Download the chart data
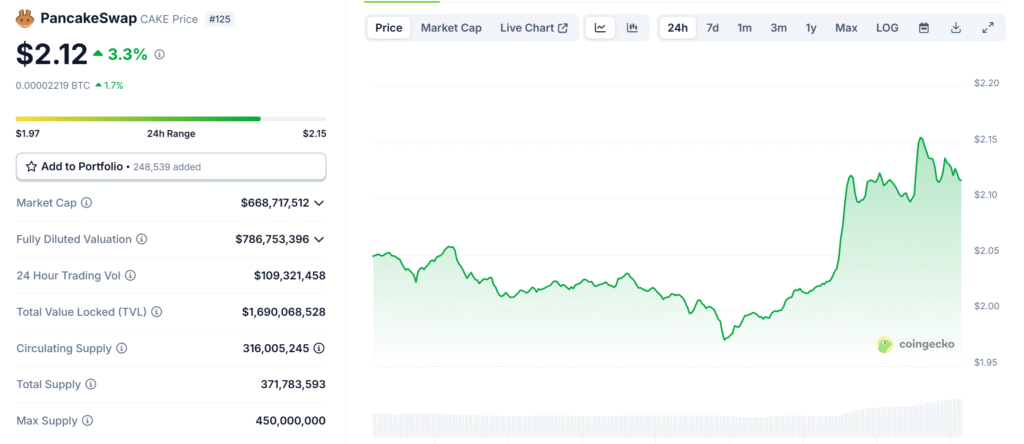This screenshot has height=444, width=1024. (x=956, y=28)
